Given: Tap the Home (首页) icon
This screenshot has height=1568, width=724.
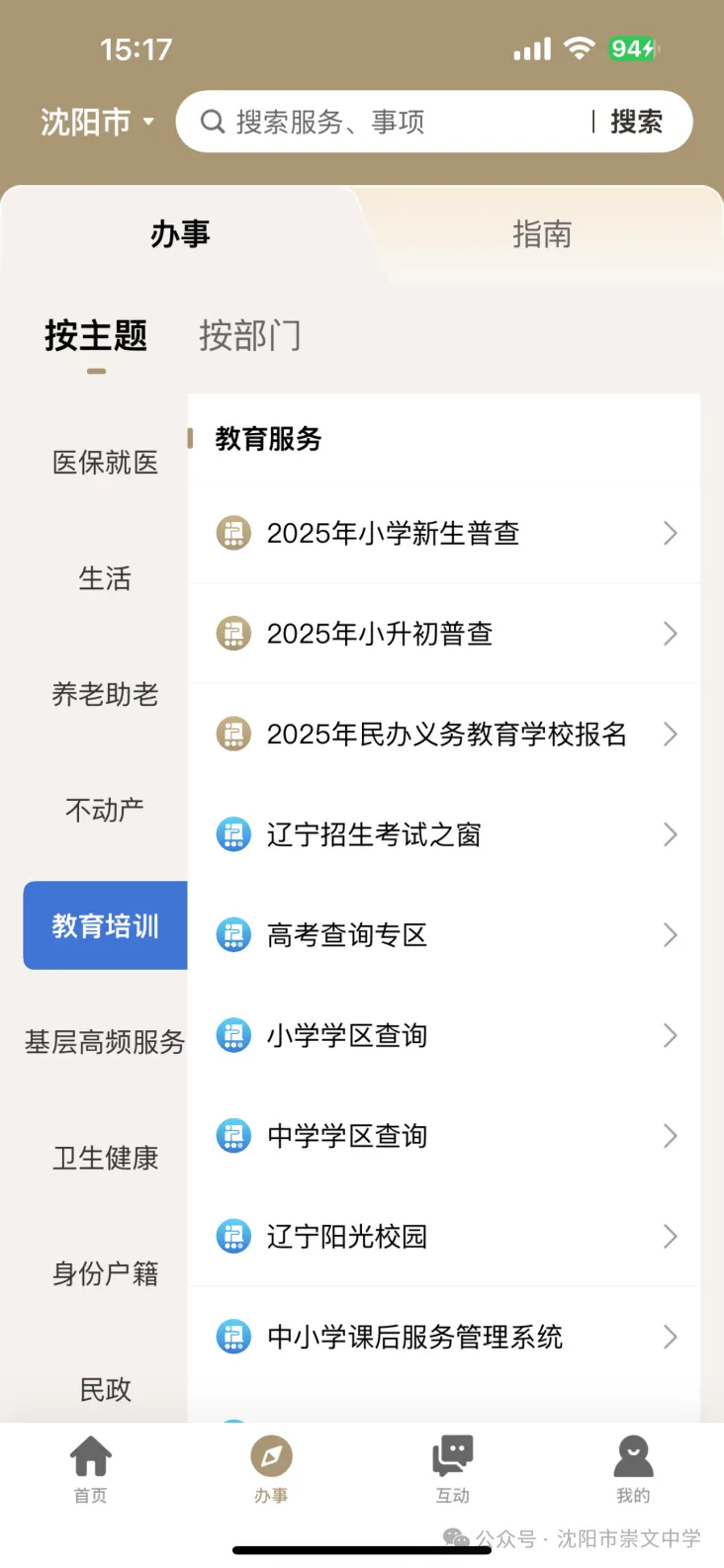Looking at the screenshot, I should coord(91,1456).
